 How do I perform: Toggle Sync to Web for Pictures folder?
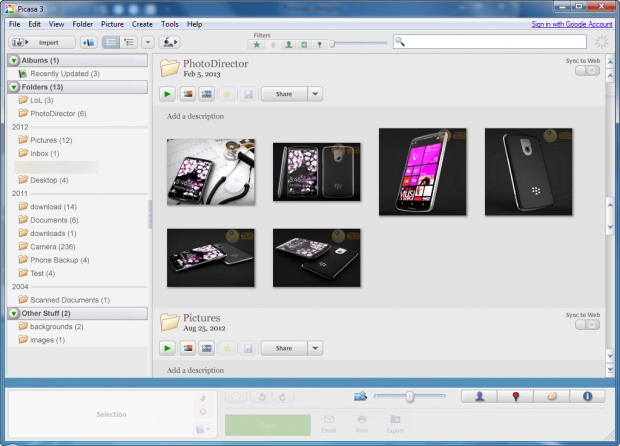coord(587,325)
